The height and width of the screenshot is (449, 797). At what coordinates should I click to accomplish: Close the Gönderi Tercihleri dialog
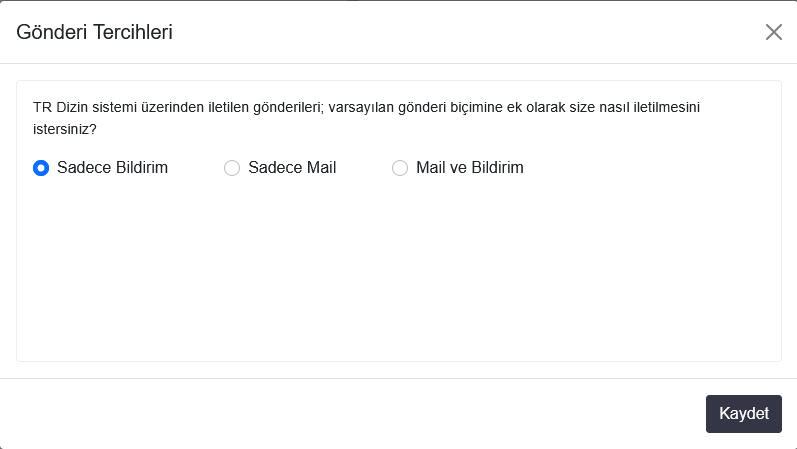pyautogui.click(x=773, y=32)
